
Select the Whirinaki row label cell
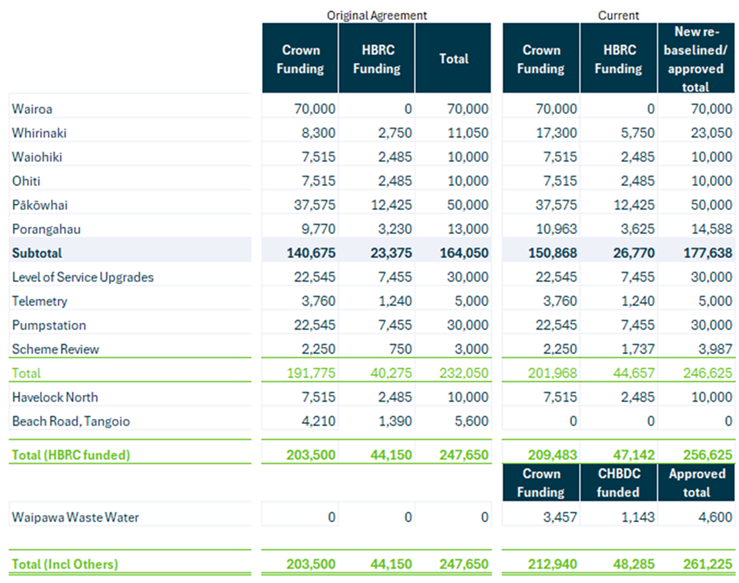[x=40, y=132]
